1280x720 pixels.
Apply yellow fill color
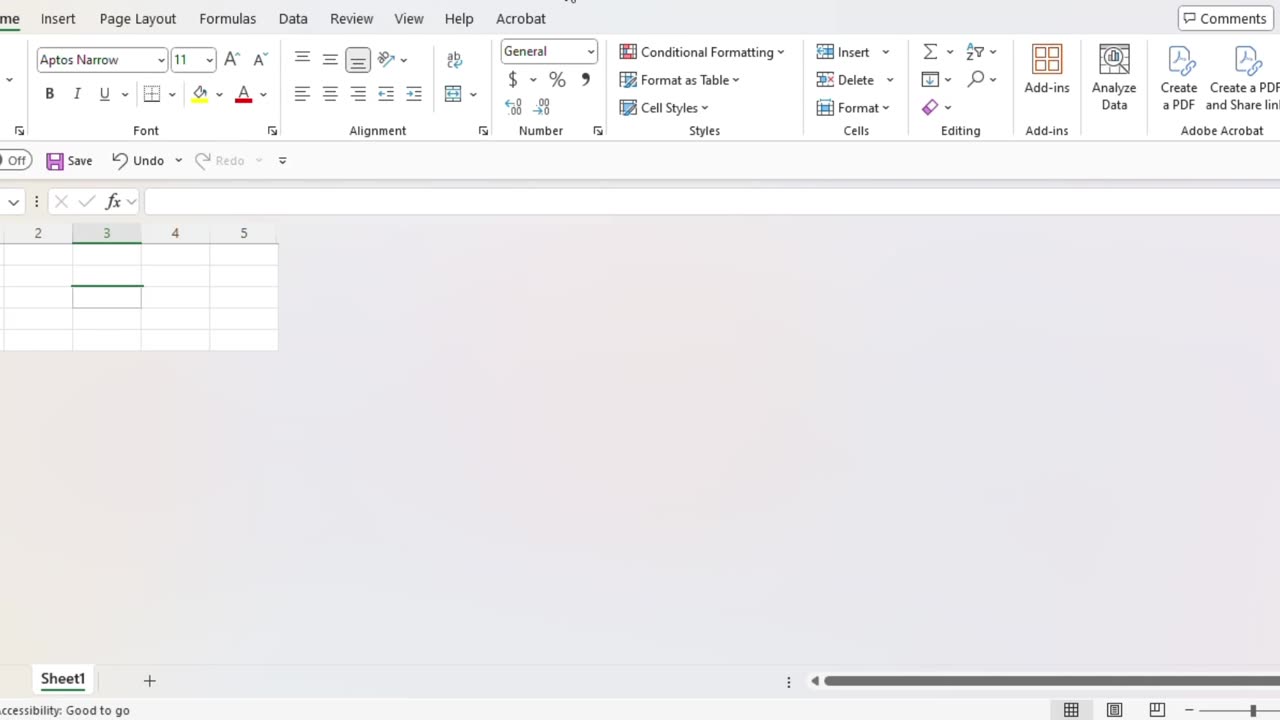tap(200, 94)
